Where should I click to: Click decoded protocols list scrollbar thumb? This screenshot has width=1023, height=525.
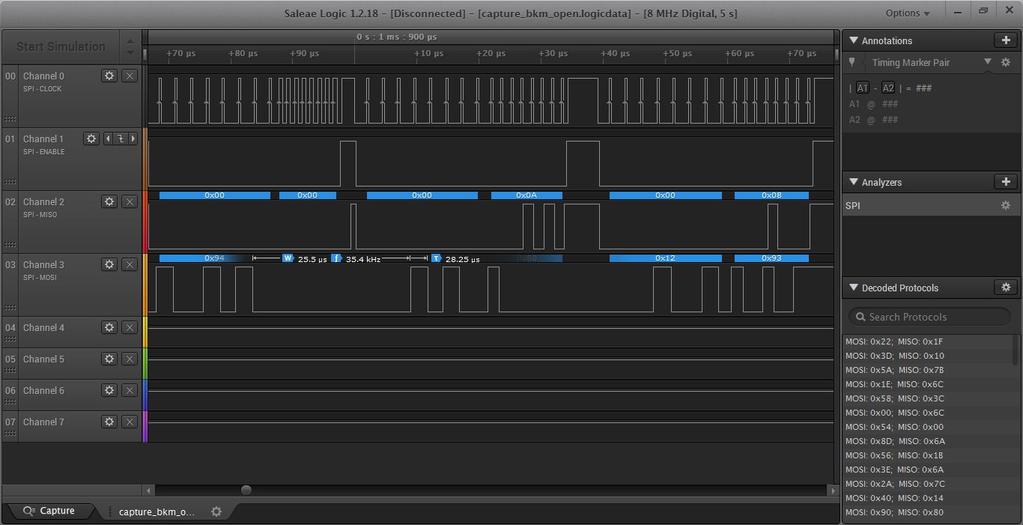[x=1015, y=351]
